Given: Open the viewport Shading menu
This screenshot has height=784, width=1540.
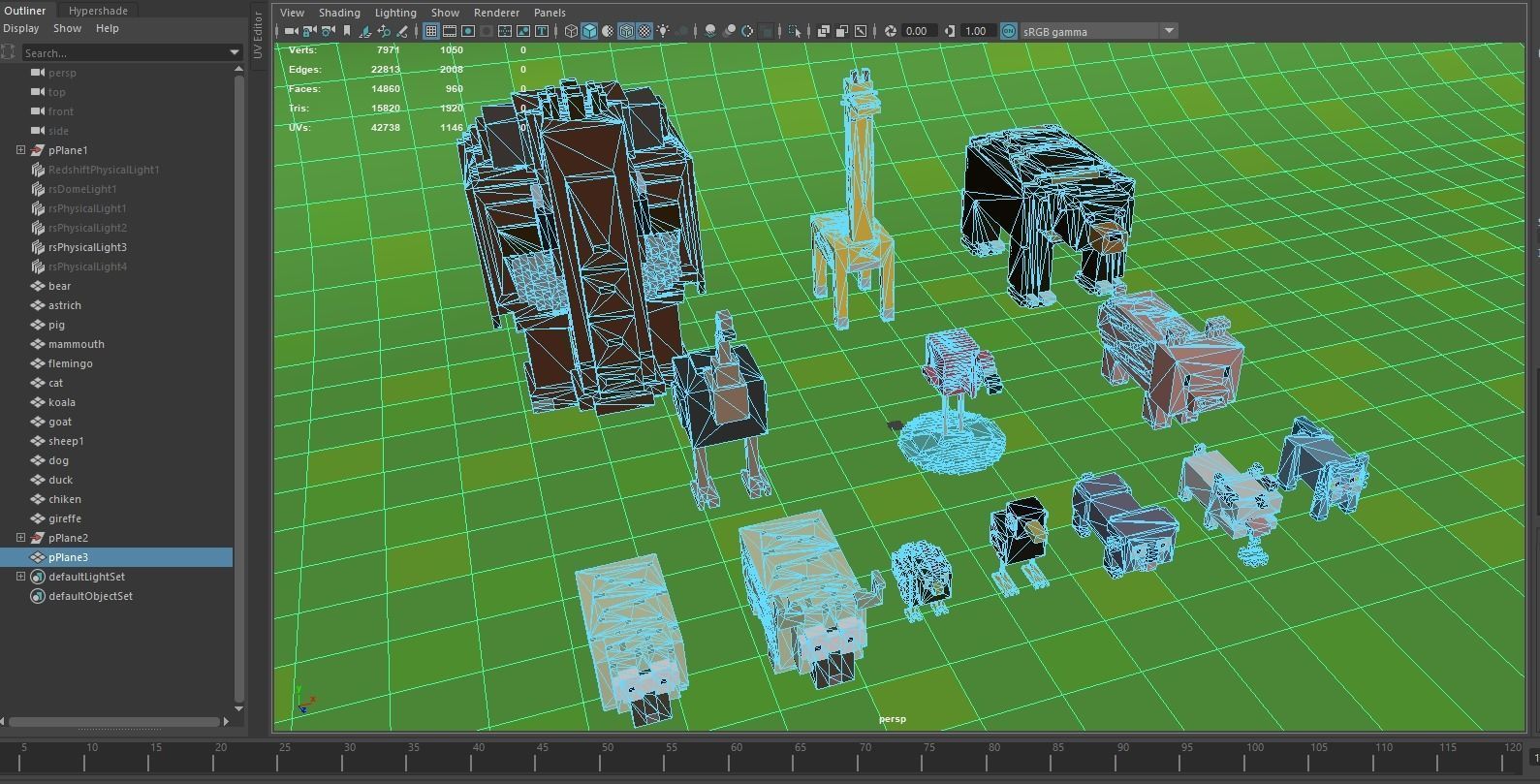Looking at the screenshot, I should coord(339,13).
